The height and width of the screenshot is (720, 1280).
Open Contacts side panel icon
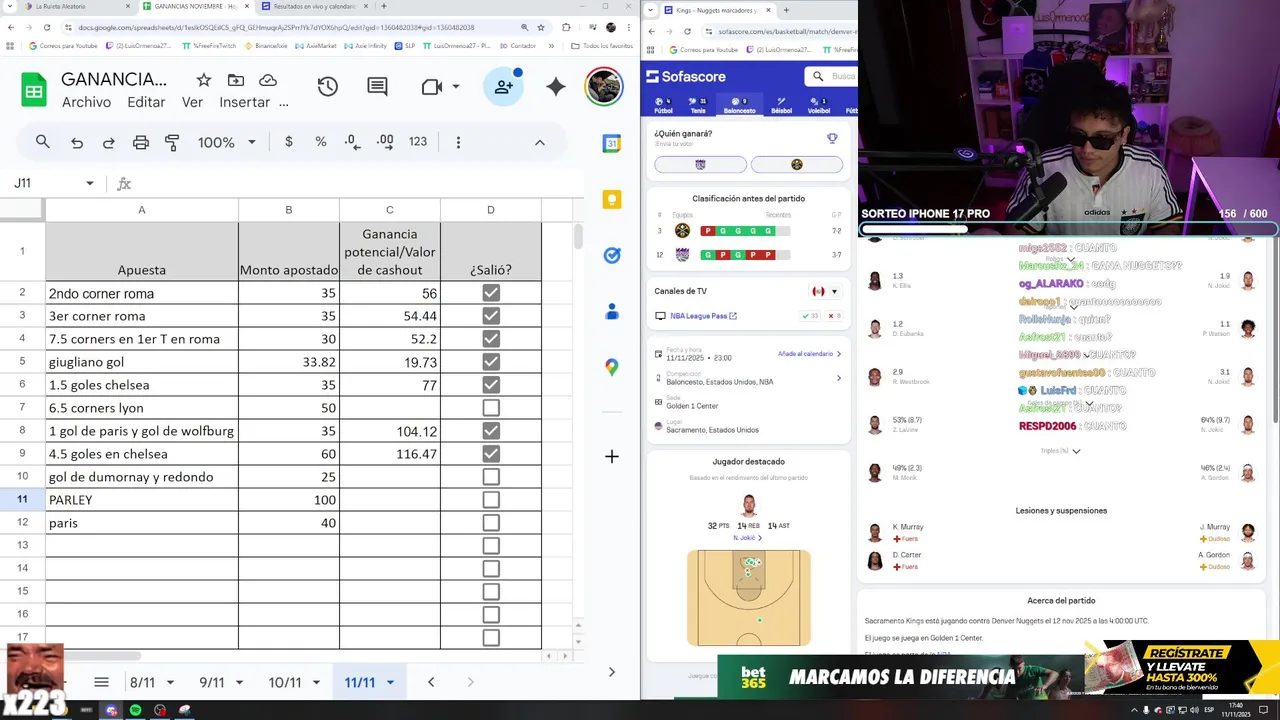[612, 311]
